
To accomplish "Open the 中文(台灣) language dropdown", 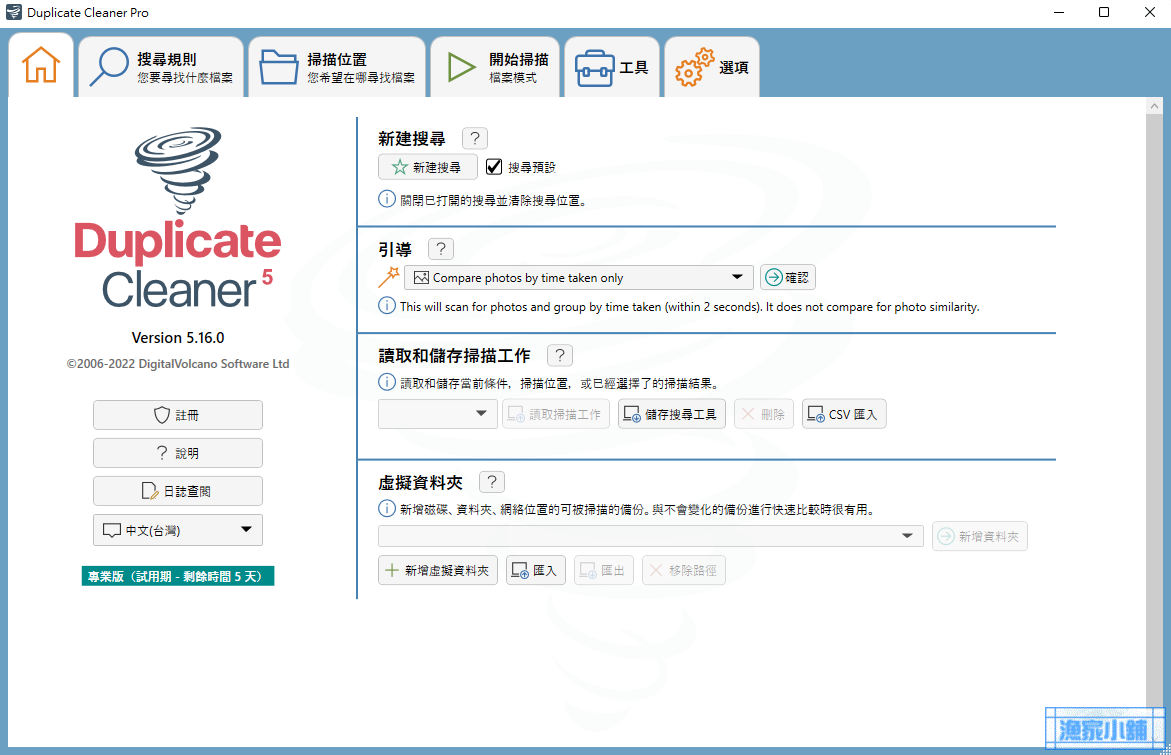I will coord(178,530).
